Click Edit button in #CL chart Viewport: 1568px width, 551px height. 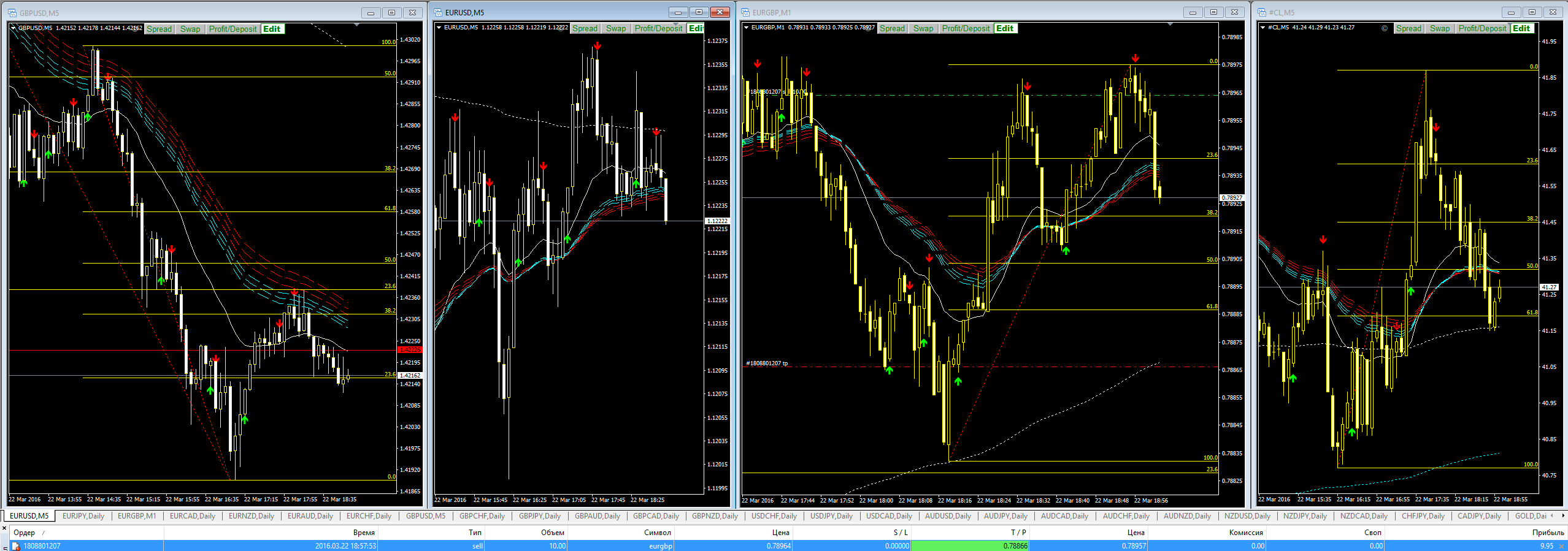click(x=1521, y=28)
